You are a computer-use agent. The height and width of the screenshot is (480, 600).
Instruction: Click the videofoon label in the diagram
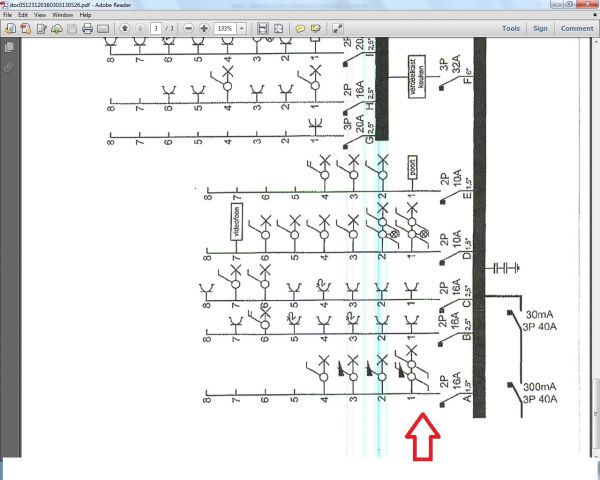pyautogui.click(x=236, y=222)
